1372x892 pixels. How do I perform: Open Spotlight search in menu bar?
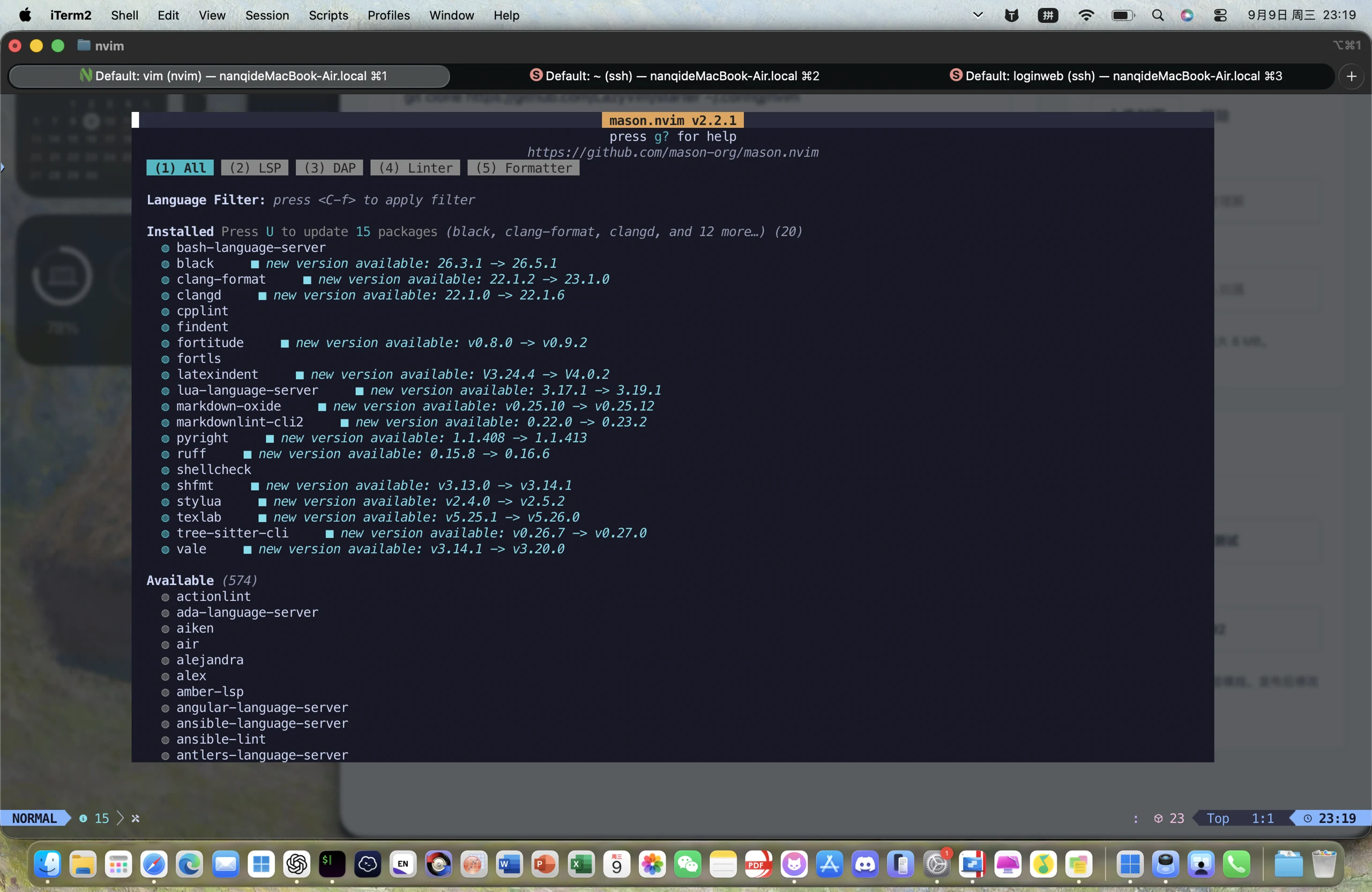(x=1158, y=16)
